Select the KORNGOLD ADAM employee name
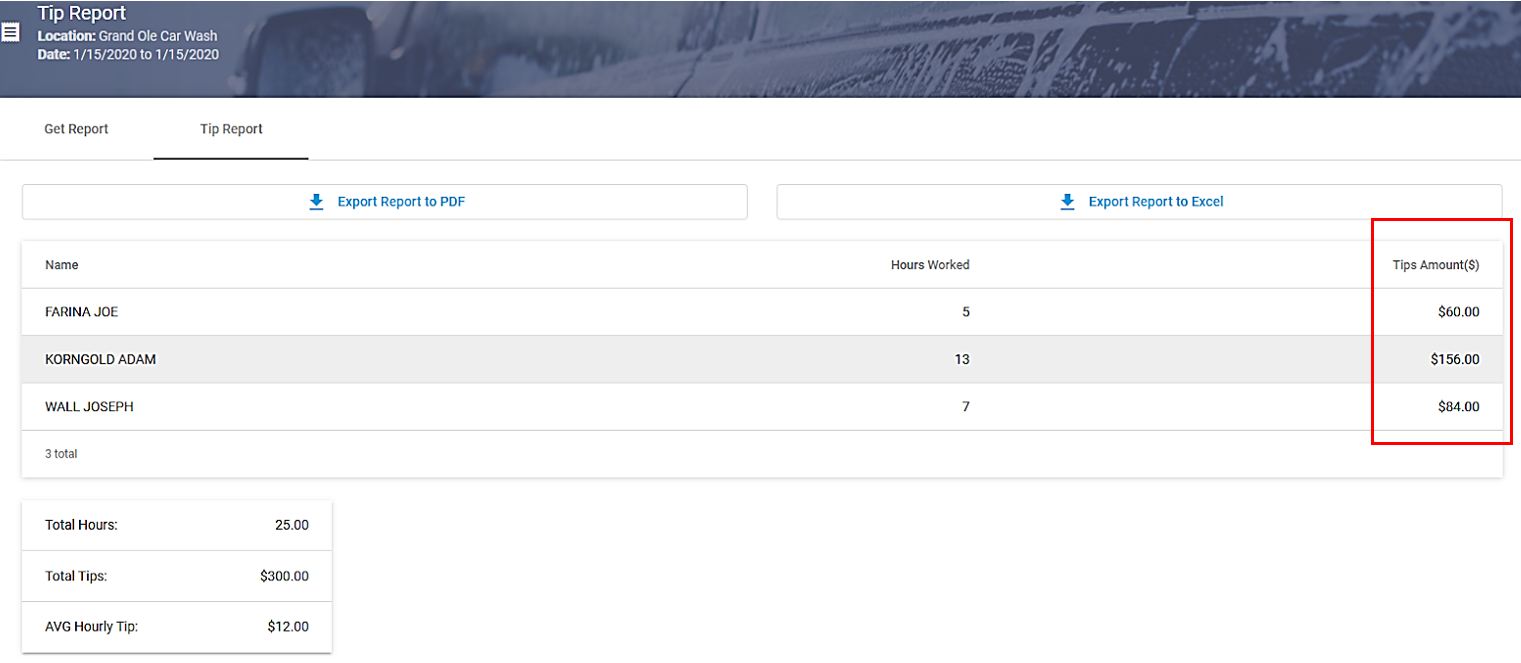 pos(100,359)
